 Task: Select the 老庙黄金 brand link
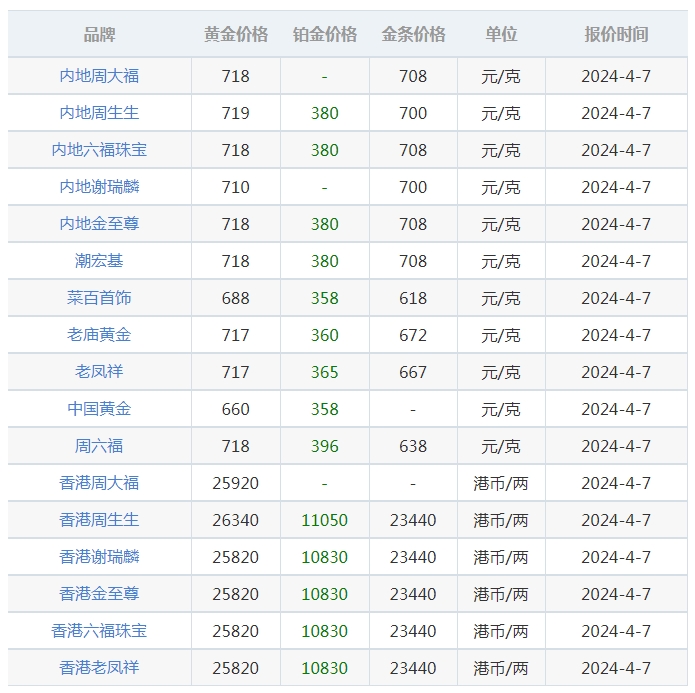pyautogui.click(x=99, y=335)
